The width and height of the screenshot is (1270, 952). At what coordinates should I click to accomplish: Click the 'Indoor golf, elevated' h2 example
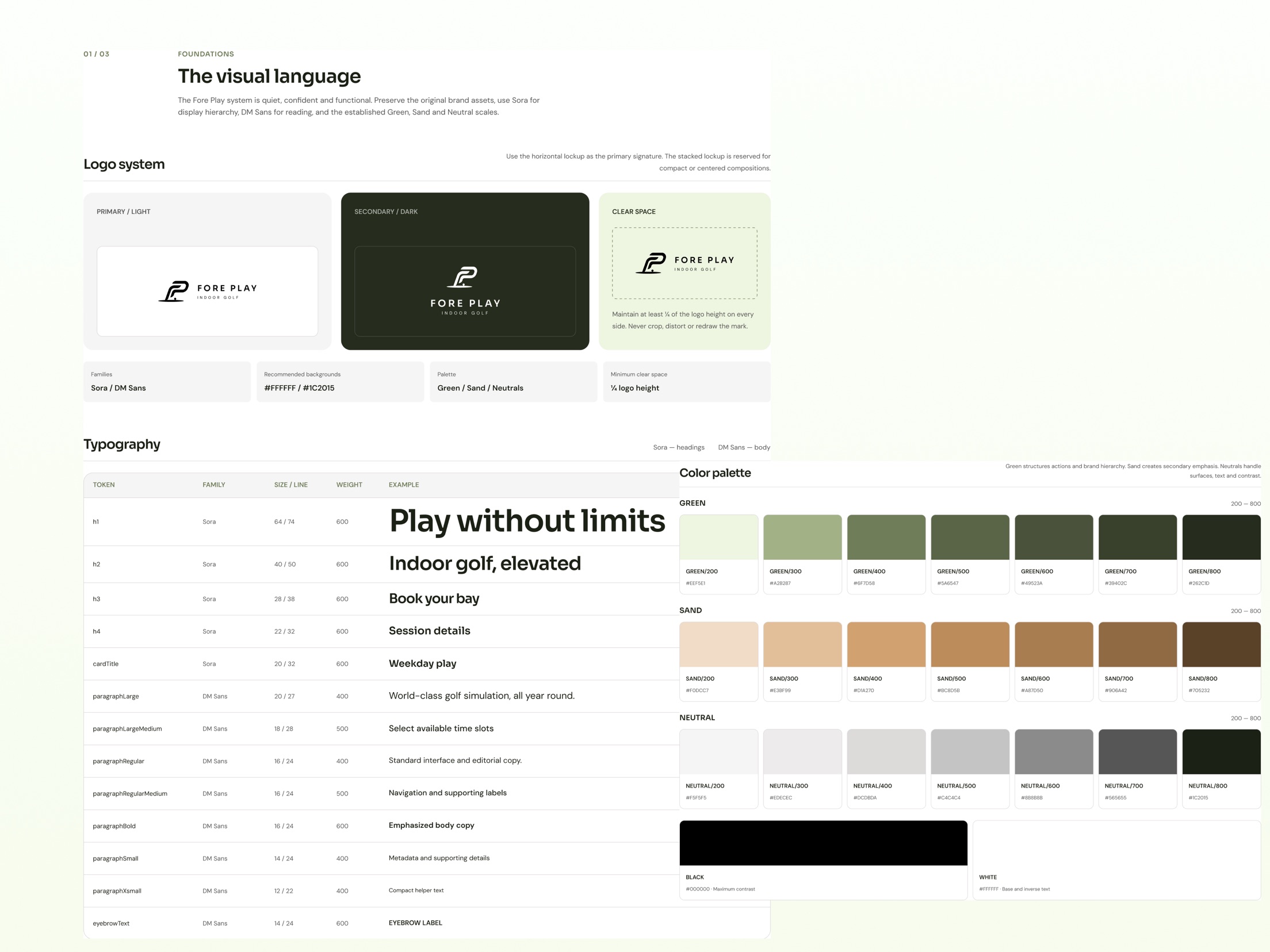click(485, 563)
